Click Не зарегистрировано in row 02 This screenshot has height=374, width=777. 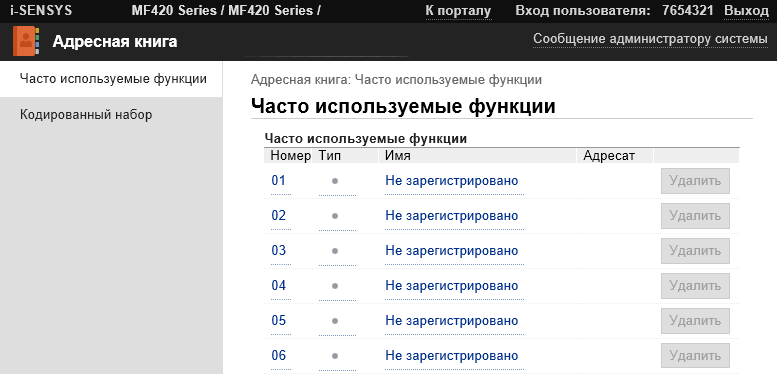point(452,215)
